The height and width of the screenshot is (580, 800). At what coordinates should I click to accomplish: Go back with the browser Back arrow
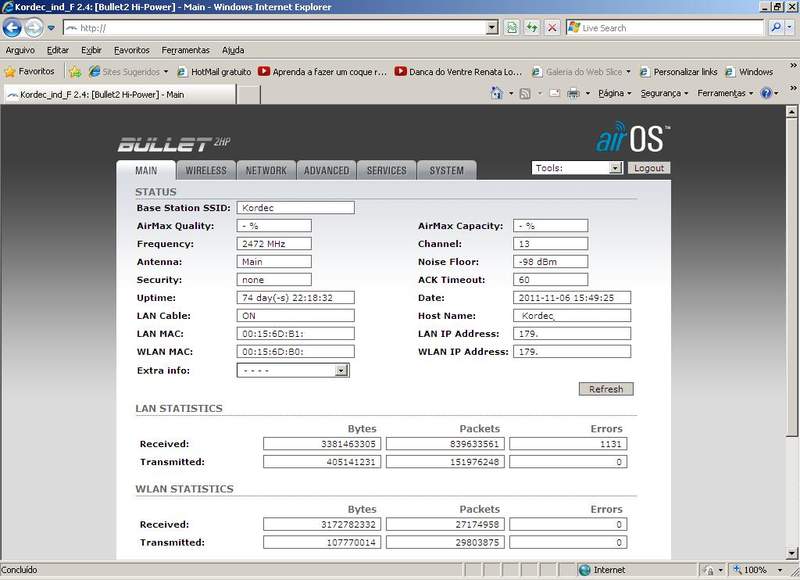(12, 28)
